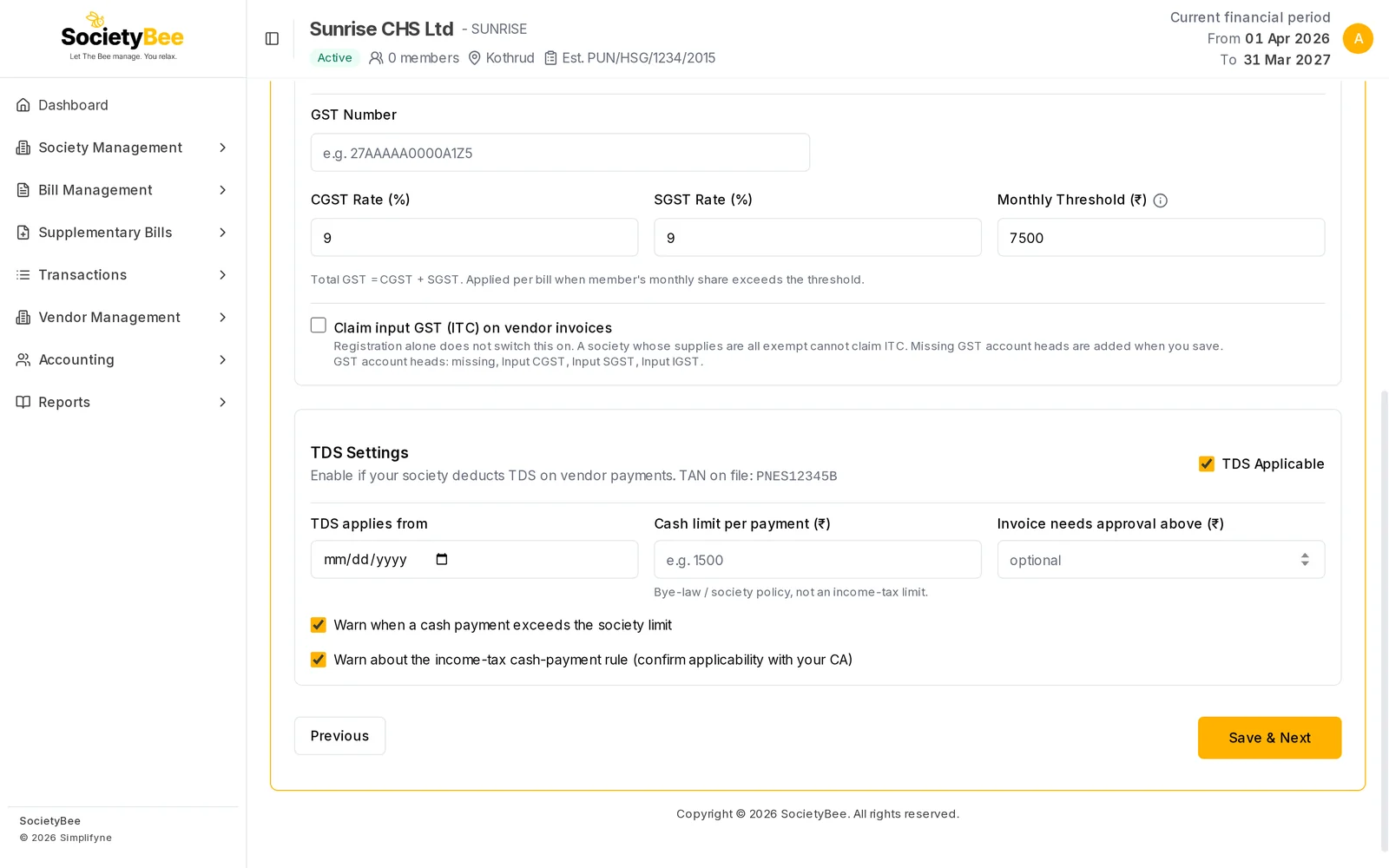Click the CGST Rate (%) field
The image size is (1389, 868).
point(474,238)
